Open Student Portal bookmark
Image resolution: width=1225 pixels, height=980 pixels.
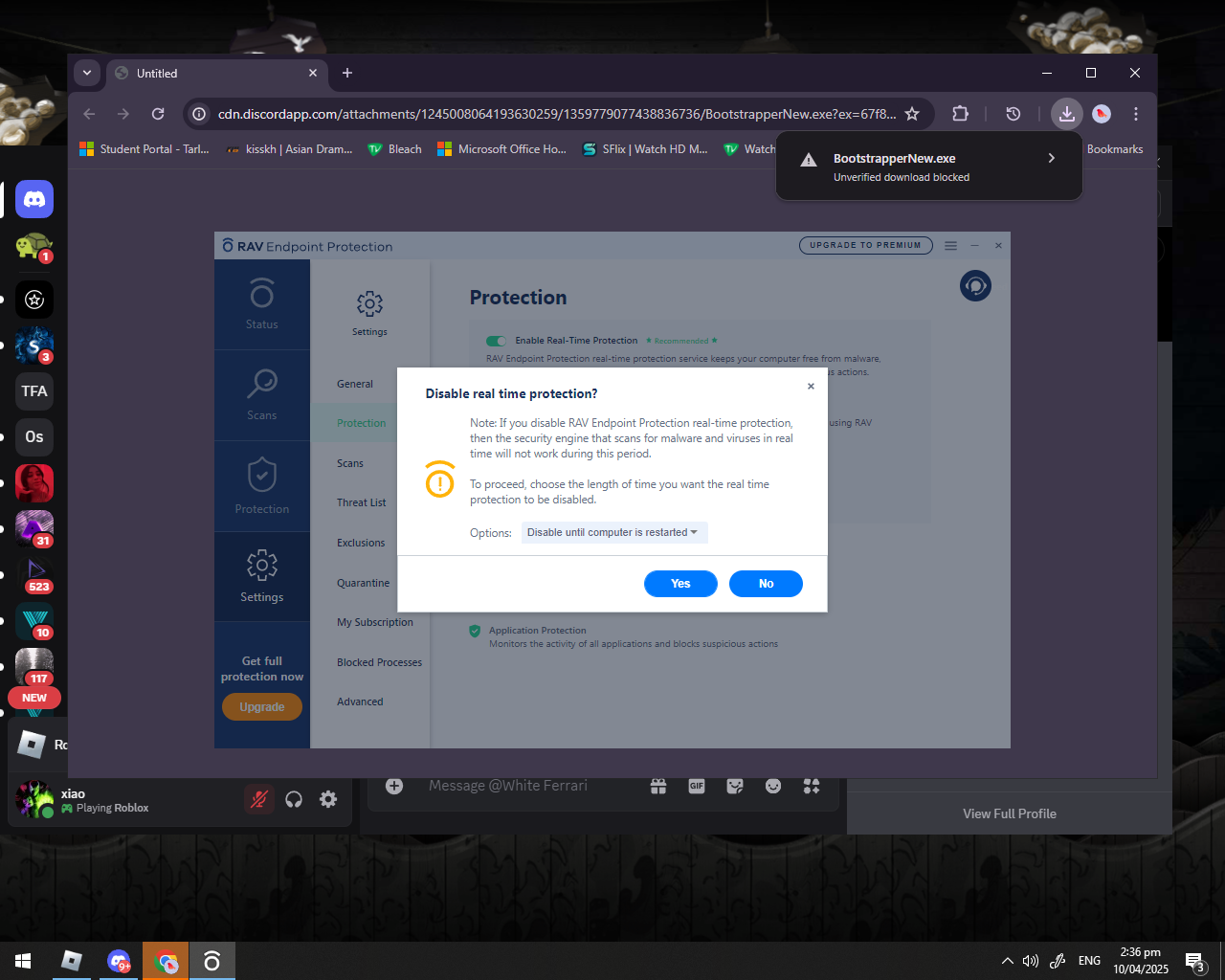pos(144,149)
